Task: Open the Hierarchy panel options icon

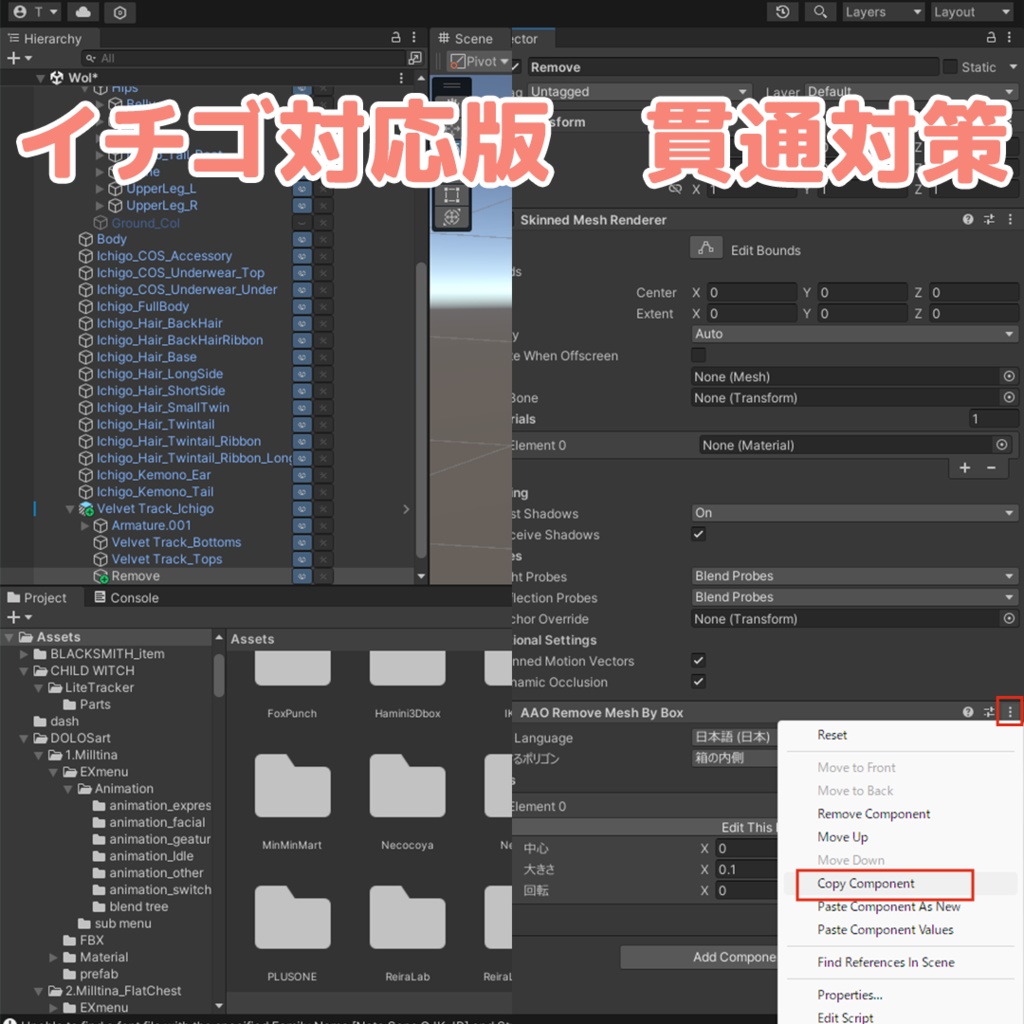Action: coord(414,37)
